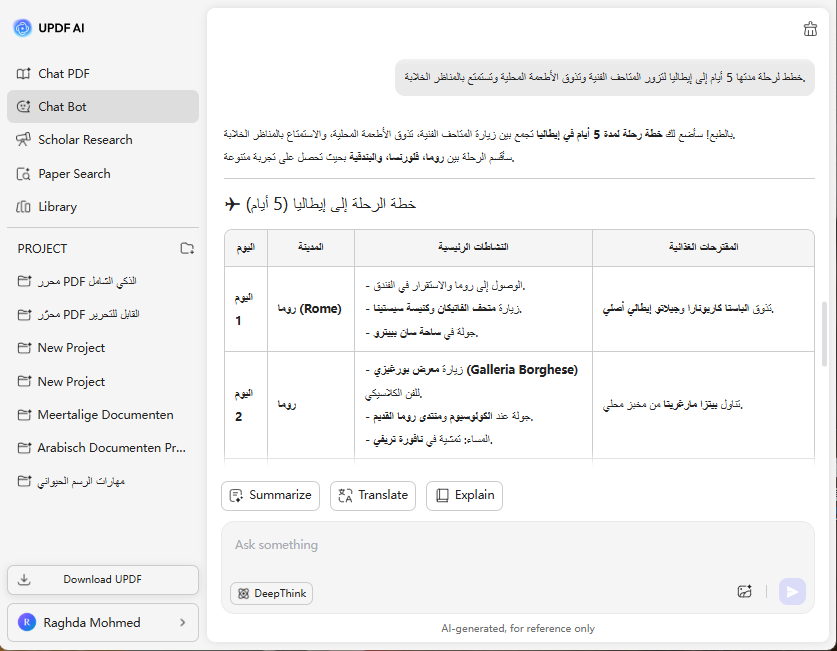Click the Download UPDF button
The image size is (837, 651).
(103, 579)
